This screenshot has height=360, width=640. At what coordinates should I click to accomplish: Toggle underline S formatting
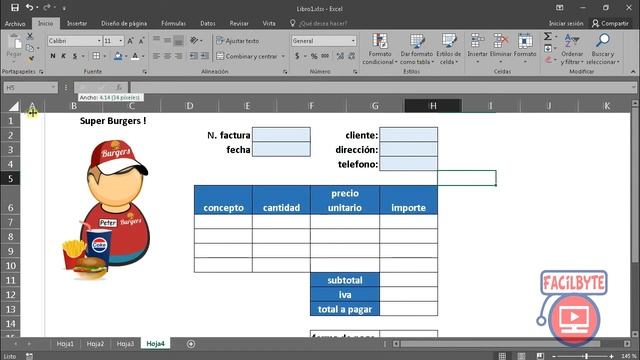[75, 56]
